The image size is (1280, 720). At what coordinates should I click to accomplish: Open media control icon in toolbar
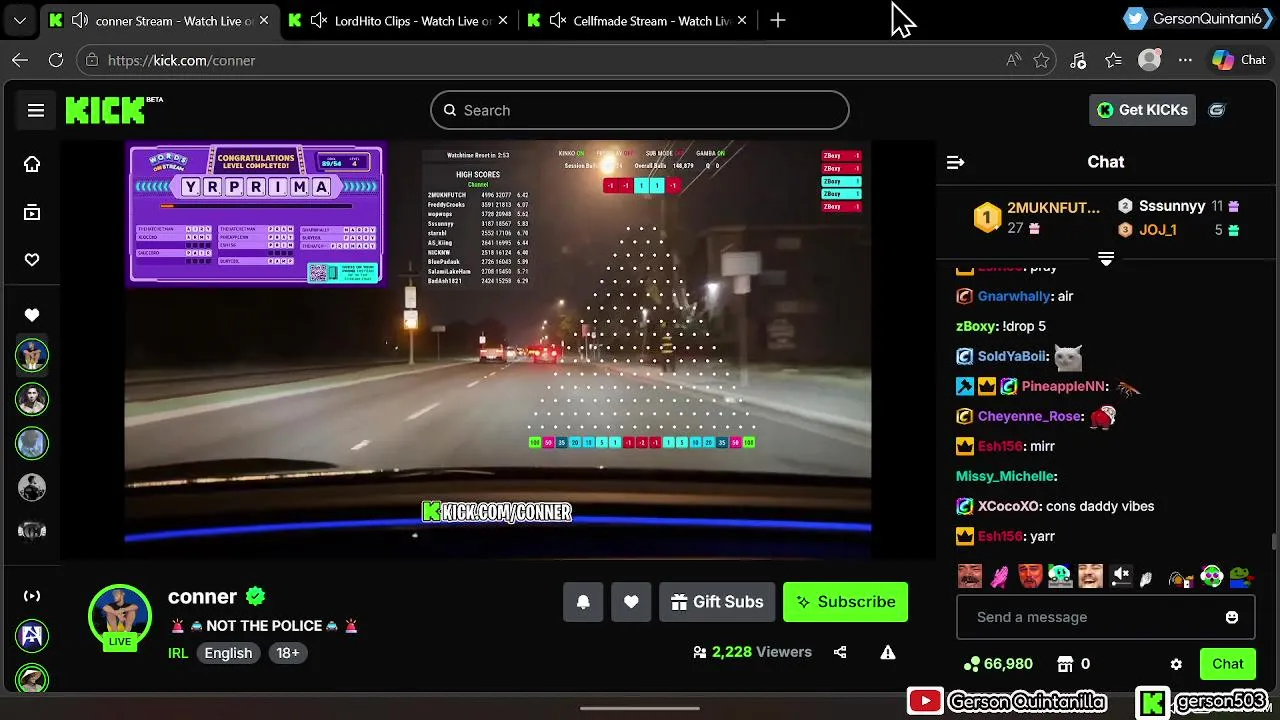coord(1078,60)
